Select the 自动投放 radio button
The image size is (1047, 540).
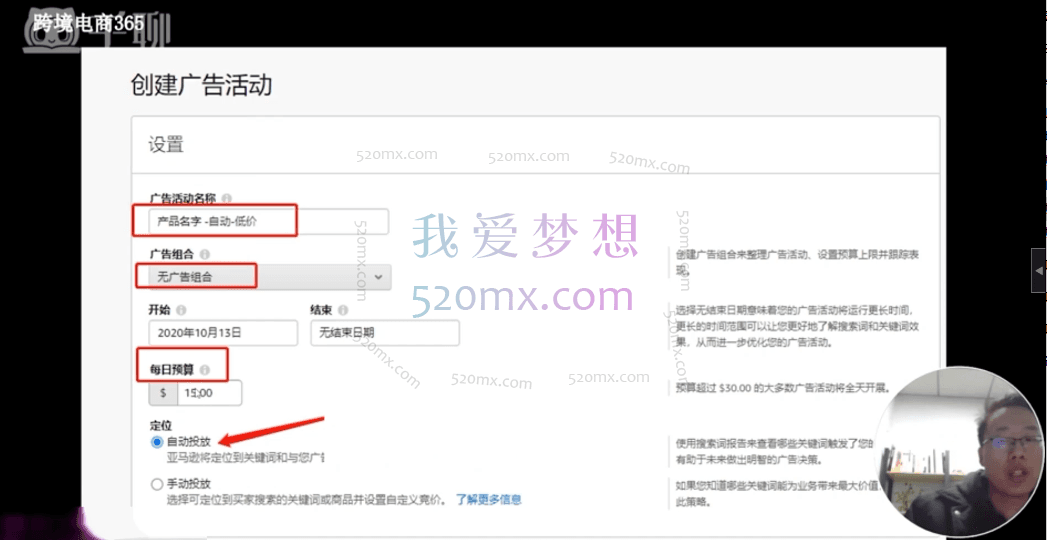pyautogui.click(x=157, y=442)
